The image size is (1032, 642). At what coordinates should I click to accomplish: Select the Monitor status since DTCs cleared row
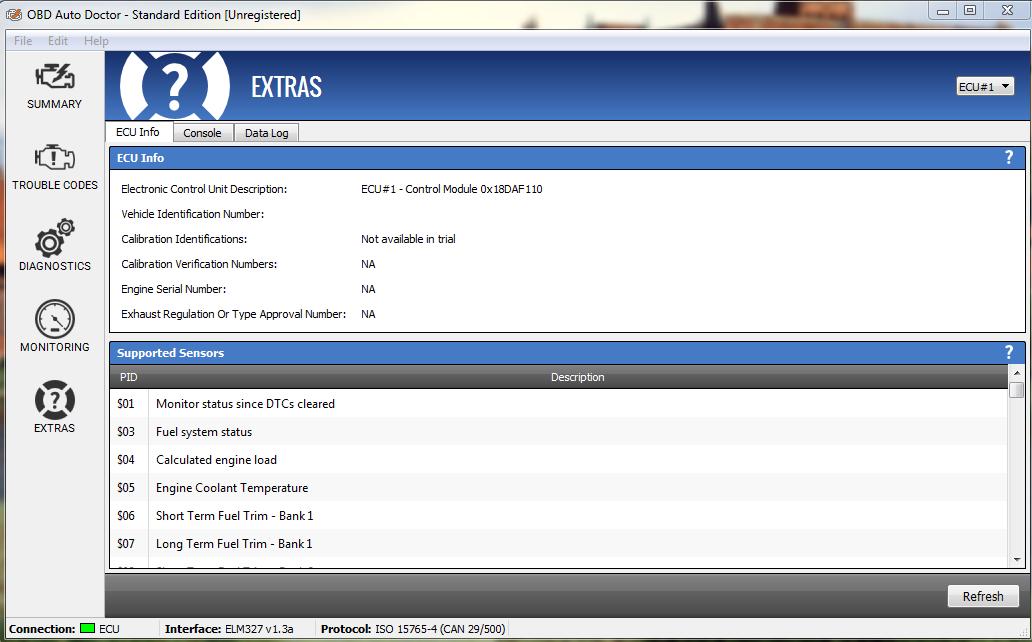(x=558, y=404)
